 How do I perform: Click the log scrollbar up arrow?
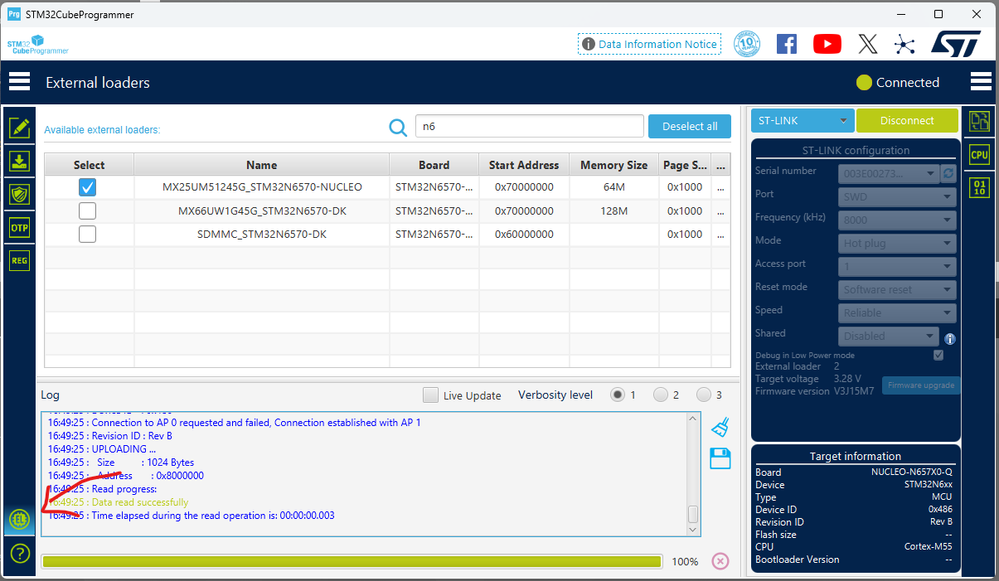693,419
